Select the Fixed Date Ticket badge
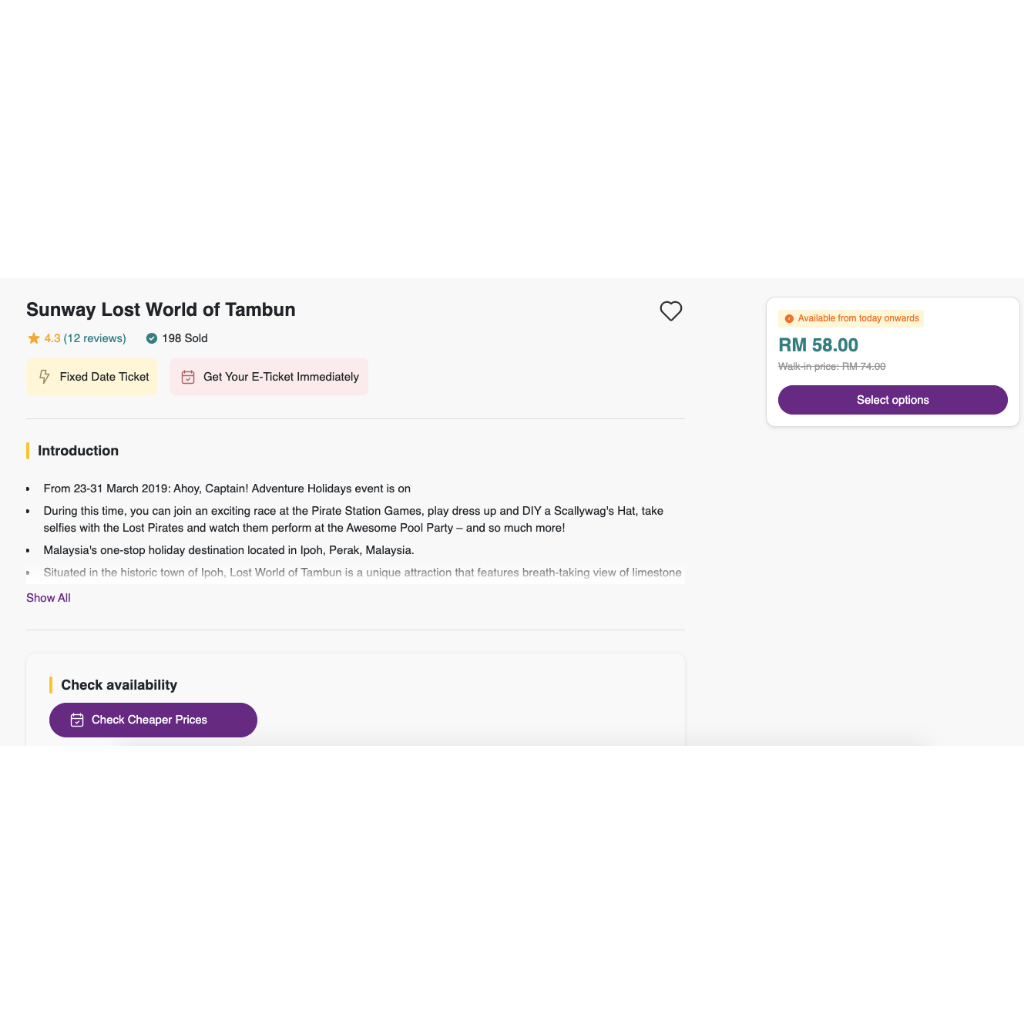1024x1024 pixels. 92,376
